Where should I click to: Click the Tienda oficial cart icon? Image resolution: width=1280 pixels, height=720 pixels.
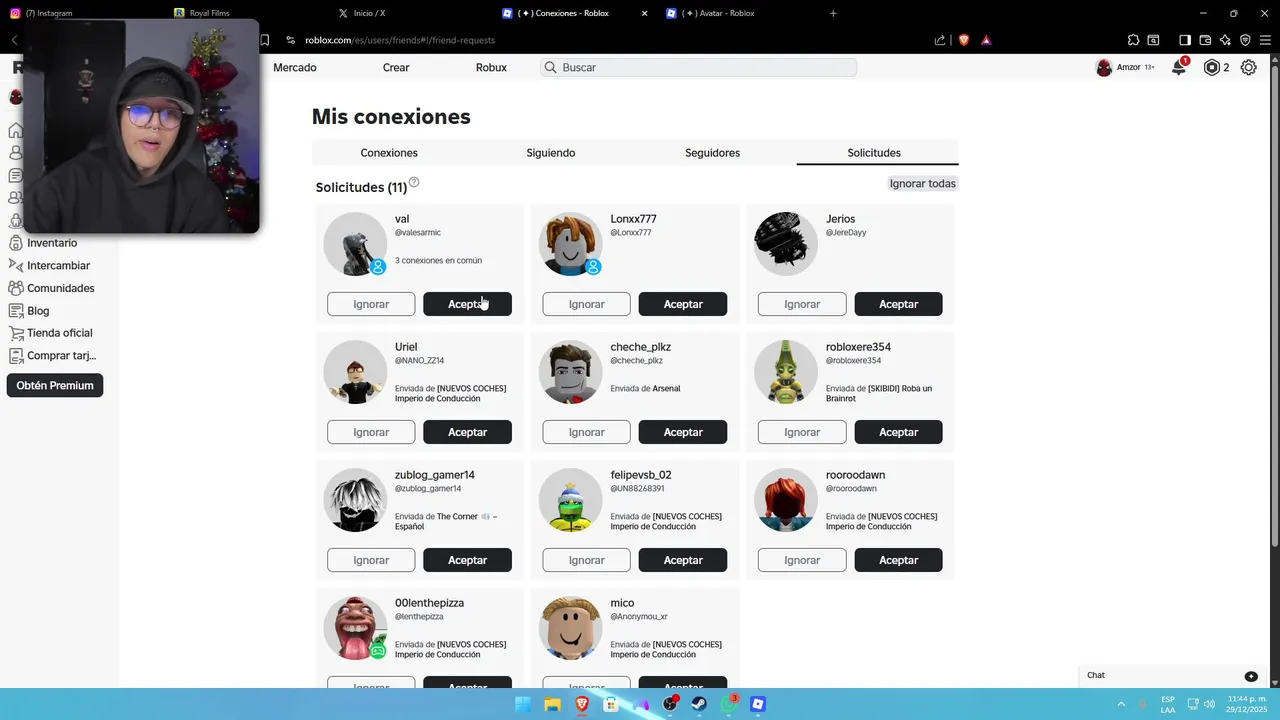click(16, 333)
